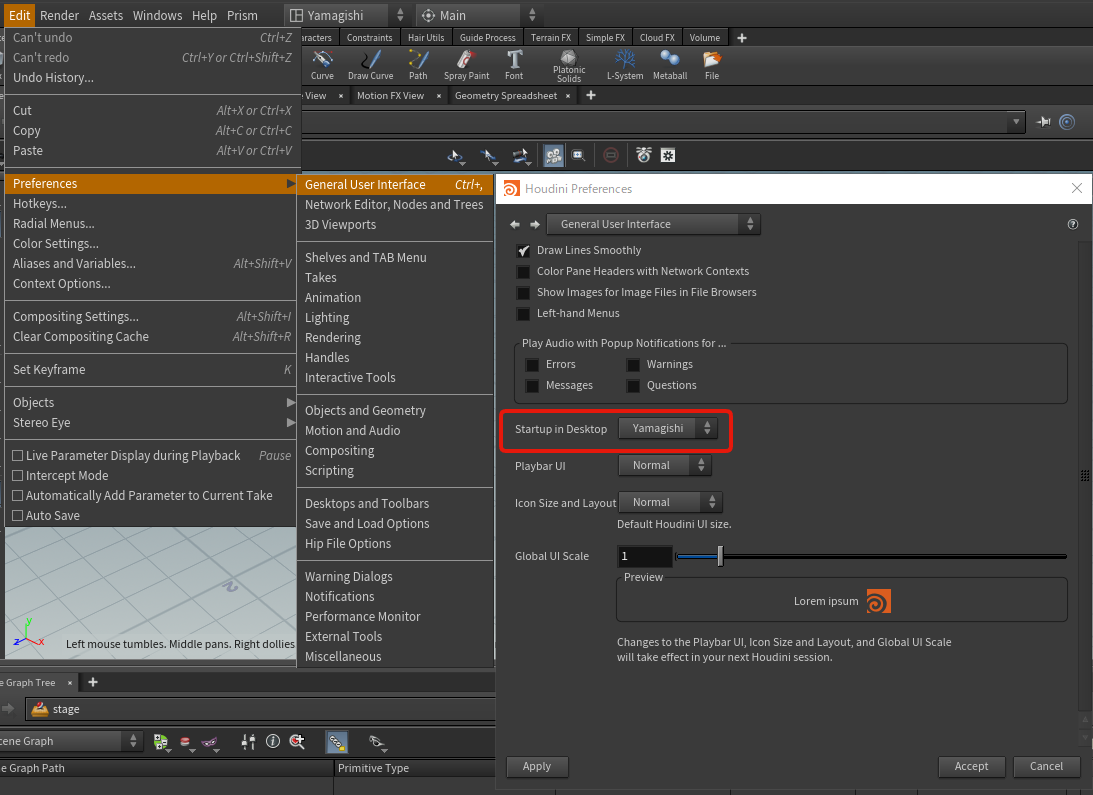Check the Questions audio notification box
This screenshot has width=1093, height=795.
click(x=633, y=385)
